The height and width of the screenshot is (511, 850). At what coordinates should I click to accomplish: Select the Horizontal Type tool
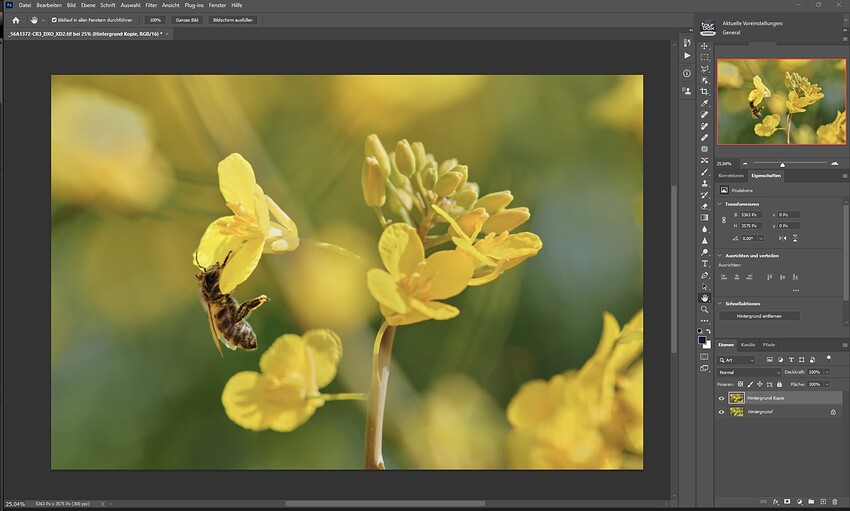(x=704, y=263)
